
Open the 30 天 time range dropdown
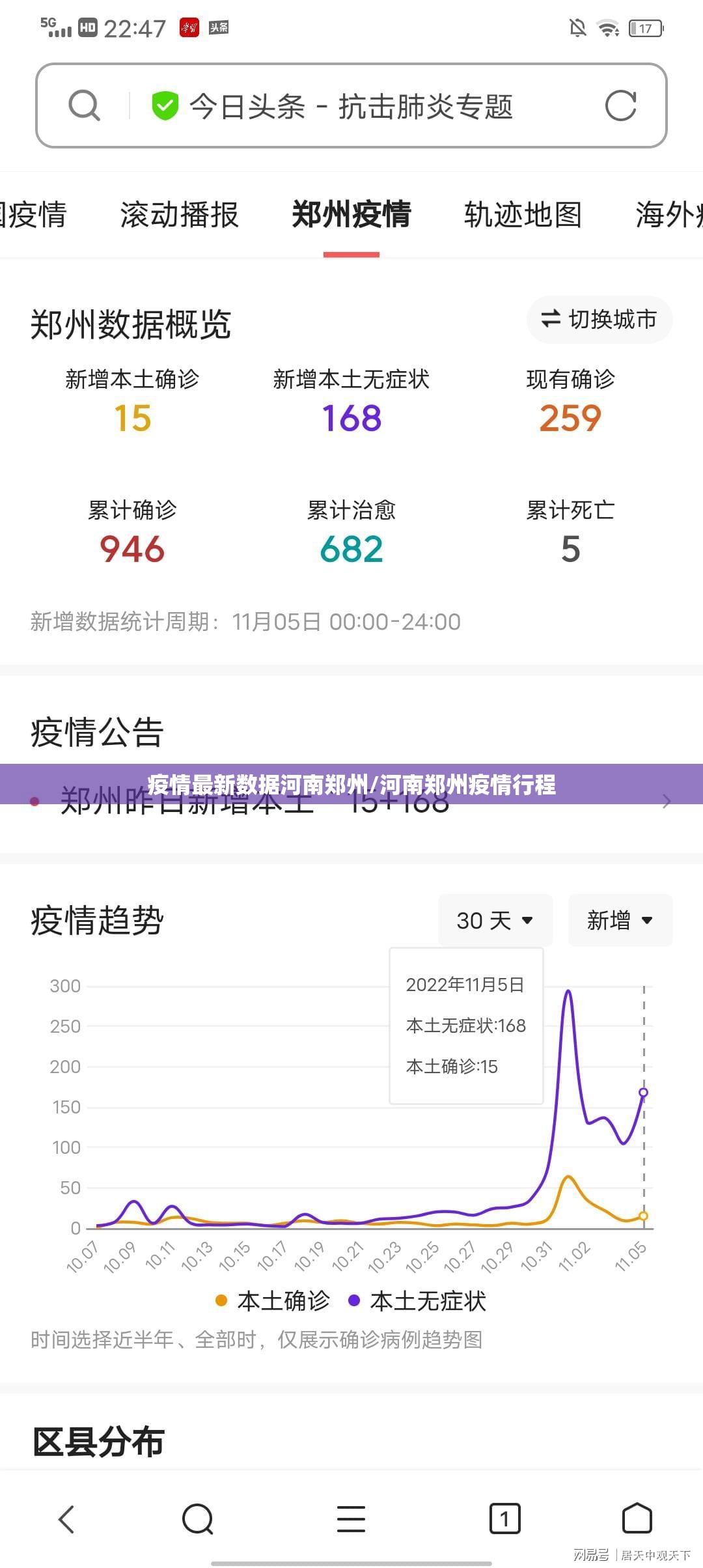(495, 920)
